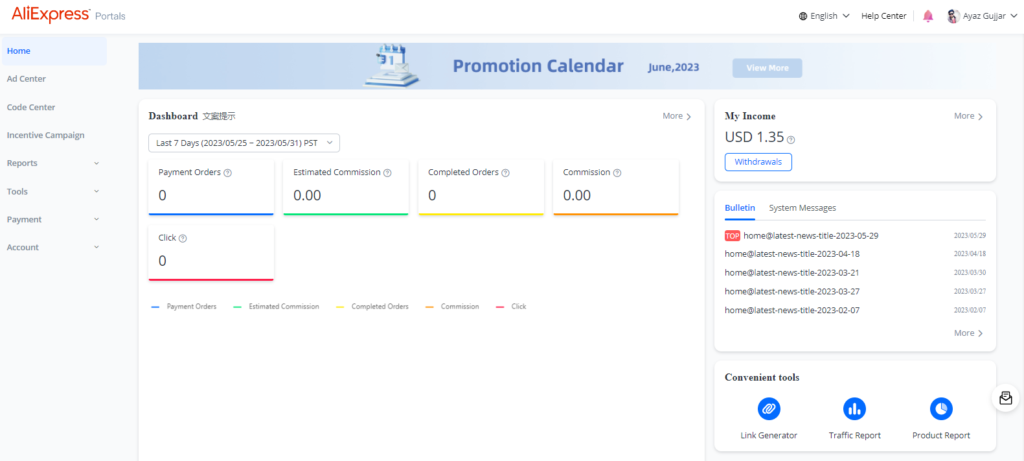Open bulletin home@latest-news-title-2023-05-29

coord(810,236)
